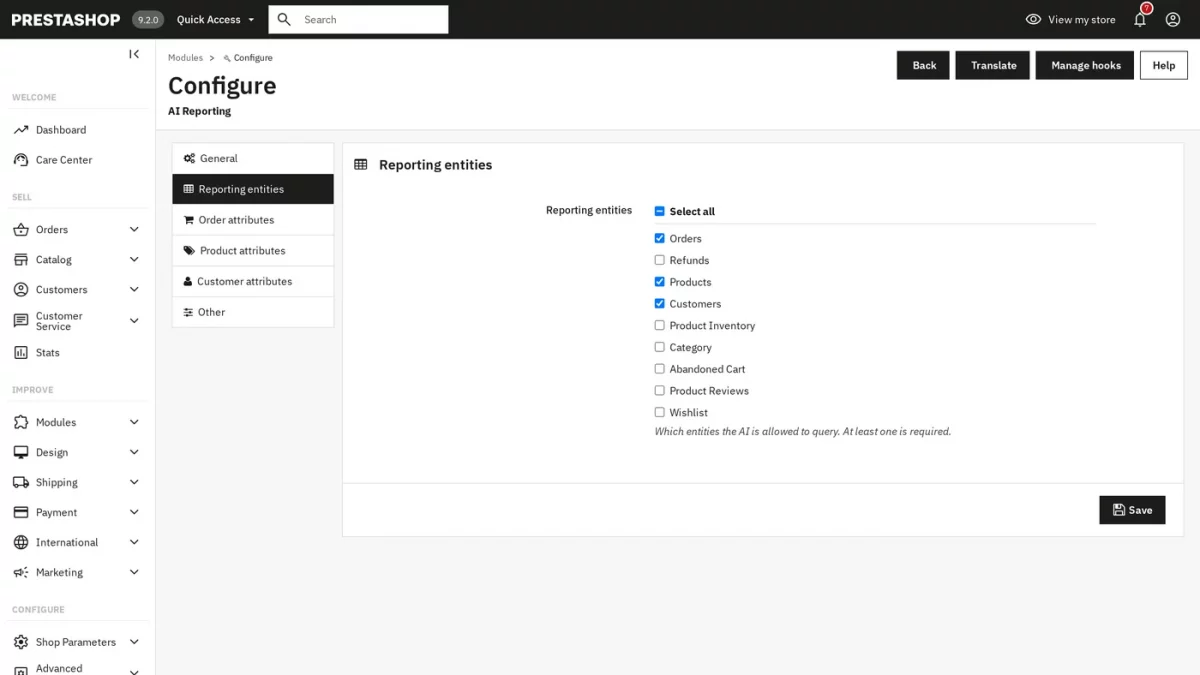
Task: Follow the Modules breadcrumb link
Action: 185,58
